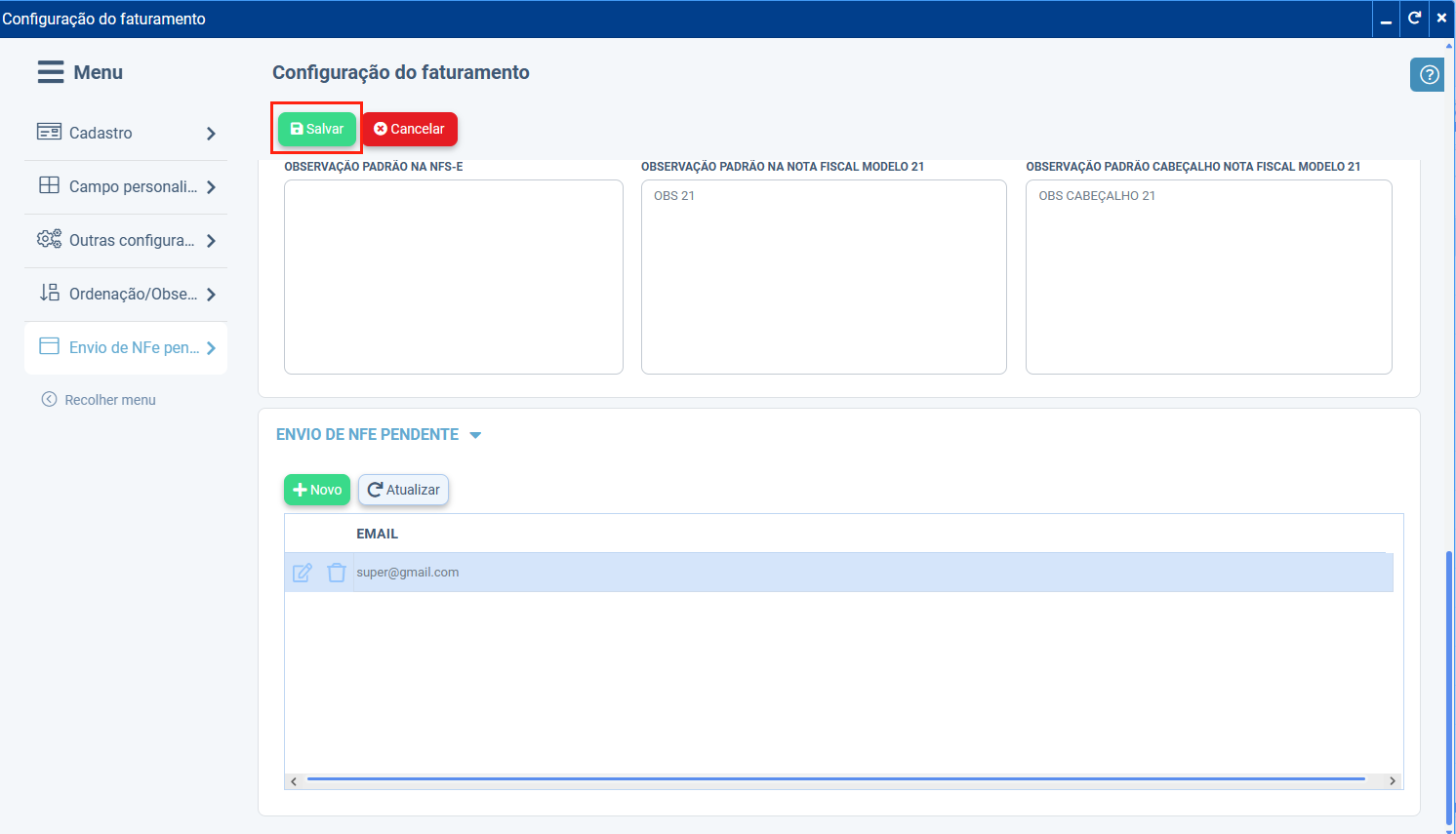Viewport: 1456px width, 834px height.
Task: Collapse the ENVIO DE NFE PENDENTE section arrow
Action: pyautogui.click(x=475, y=435)
